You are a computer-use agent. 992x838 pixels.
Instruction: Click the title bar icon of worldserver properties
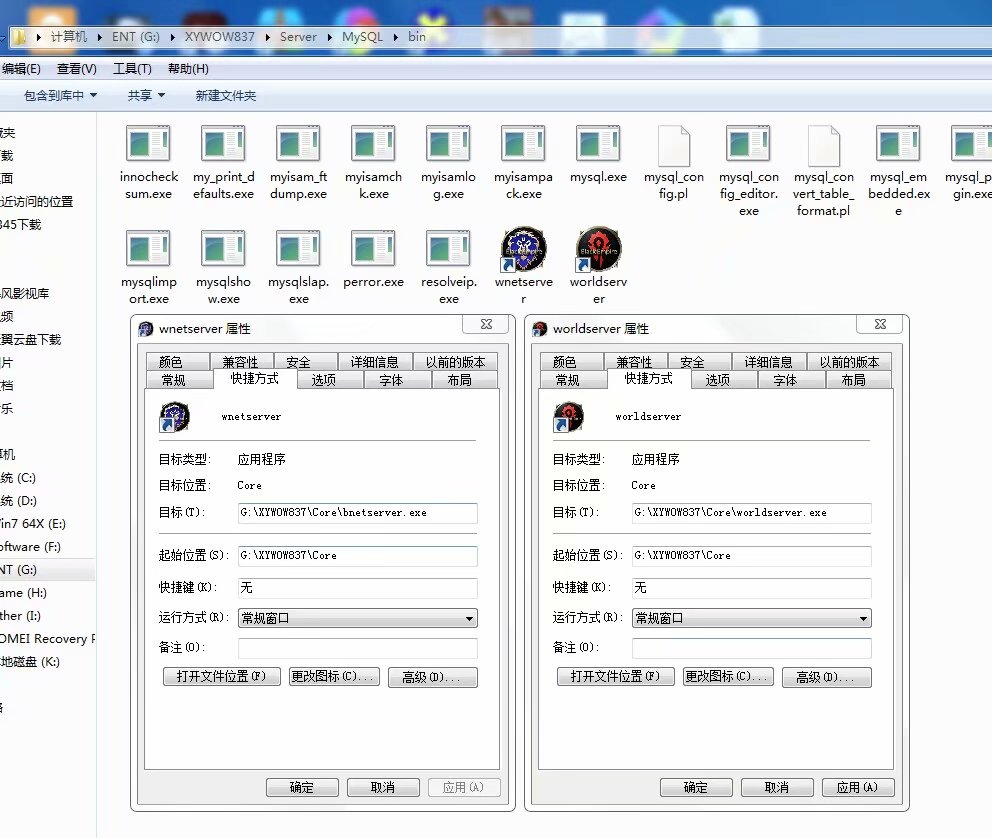coord(540,329)
